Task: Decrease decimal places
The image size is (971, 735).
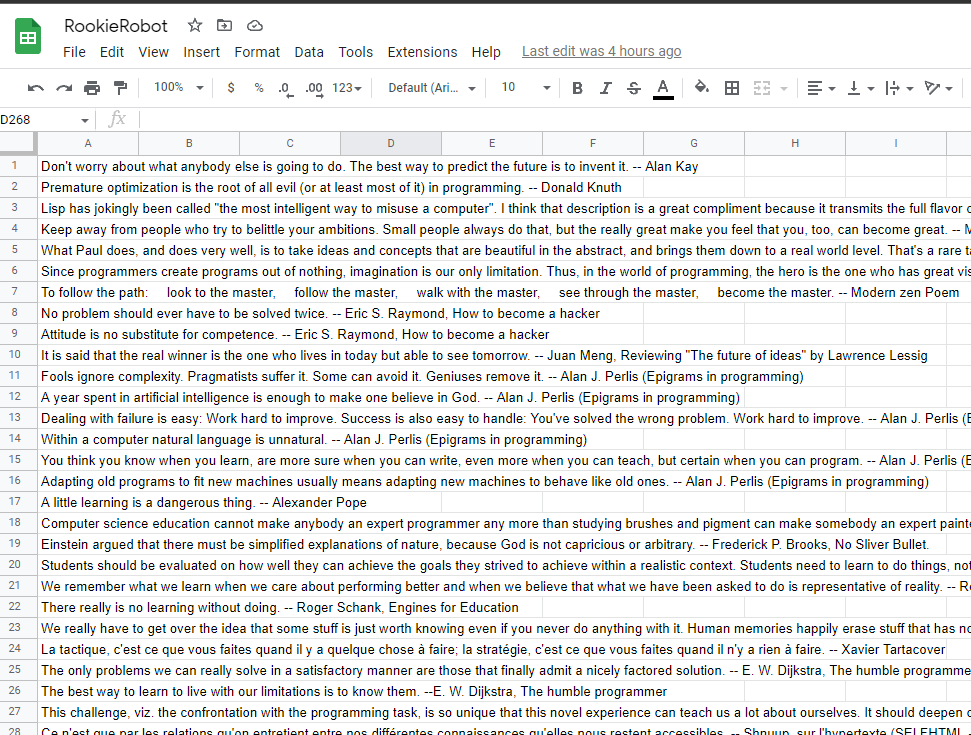Action: [285, 88]
